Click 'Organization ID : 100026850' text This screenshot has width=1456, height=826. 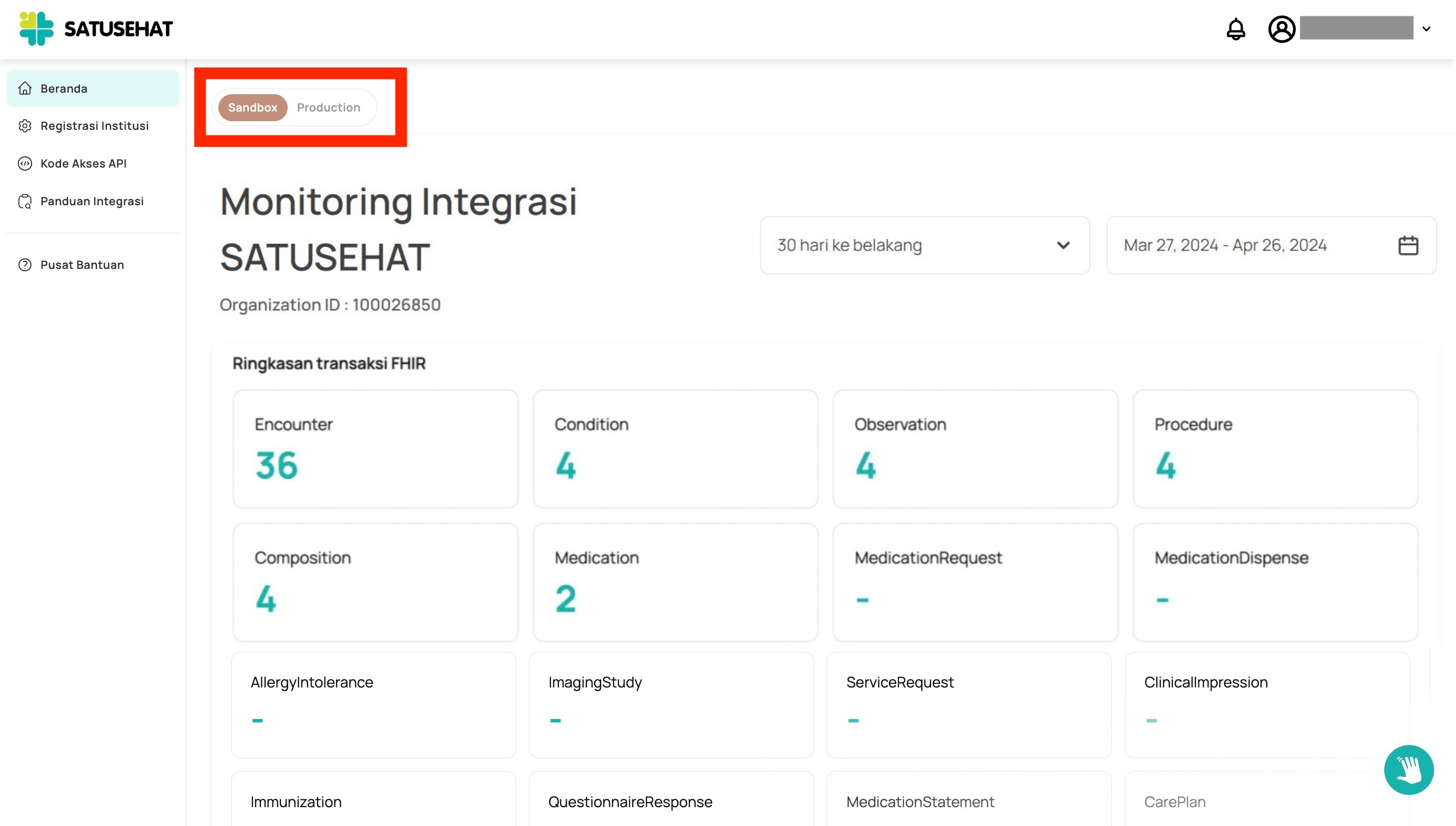(330, 305)
